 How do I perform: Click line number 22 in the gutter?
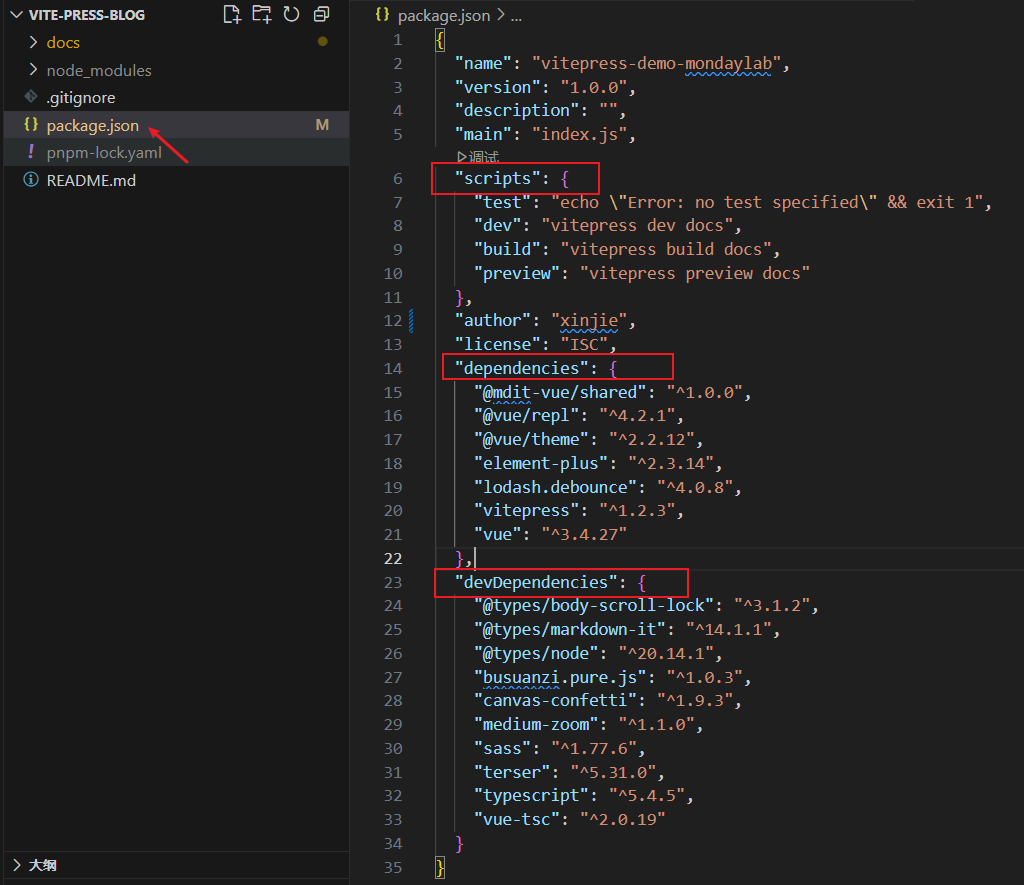pos(392,558)
